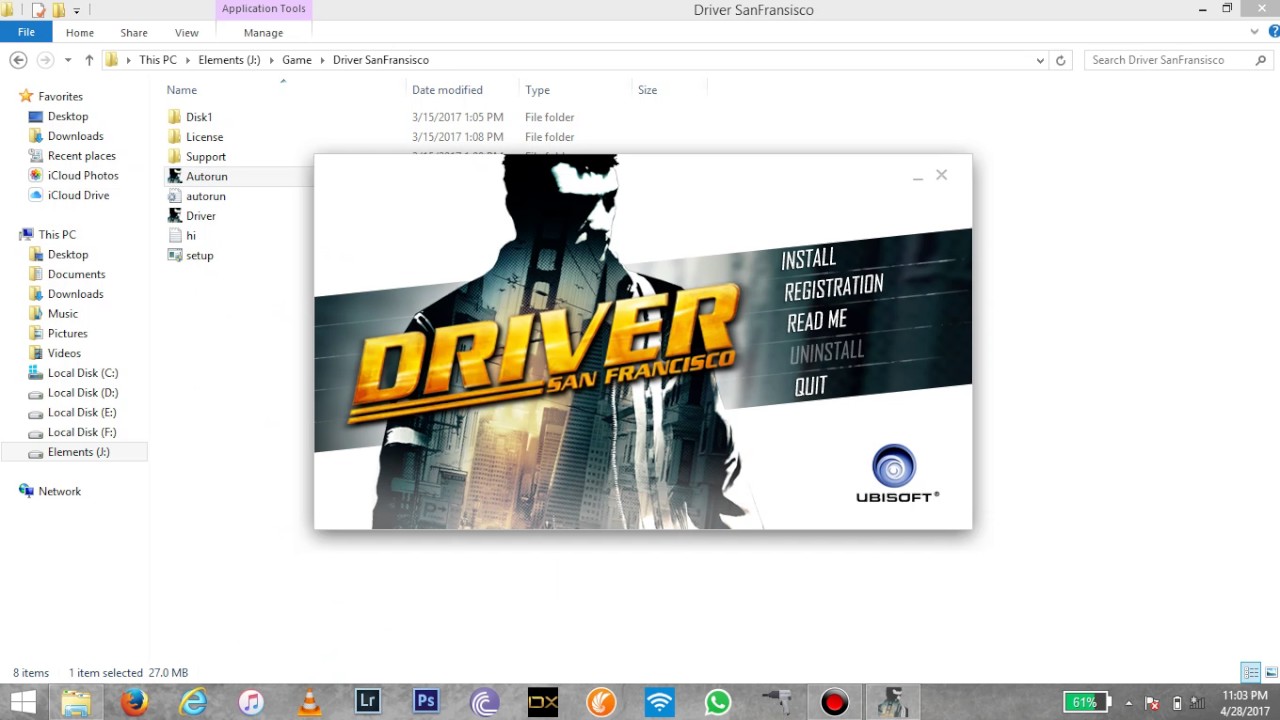Sort by the Size column header
The width and height of the screenshot is (1280, 720).
tap(648, 90)
